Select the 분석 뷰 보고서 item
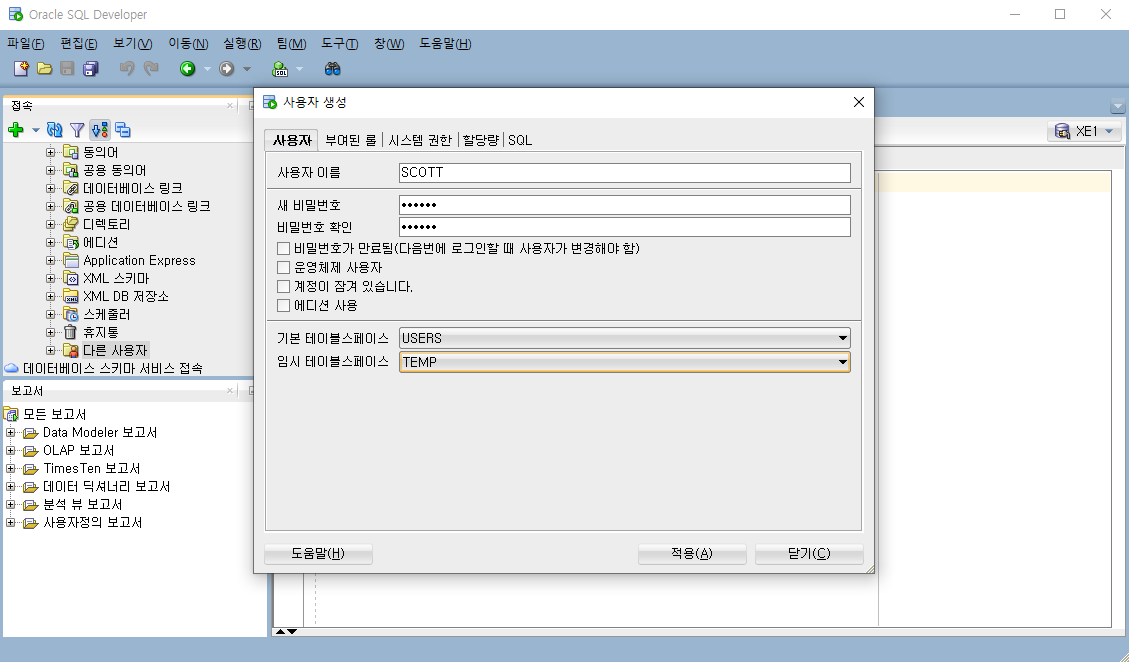The image size is (1129, 662). (x=83, y=504)
